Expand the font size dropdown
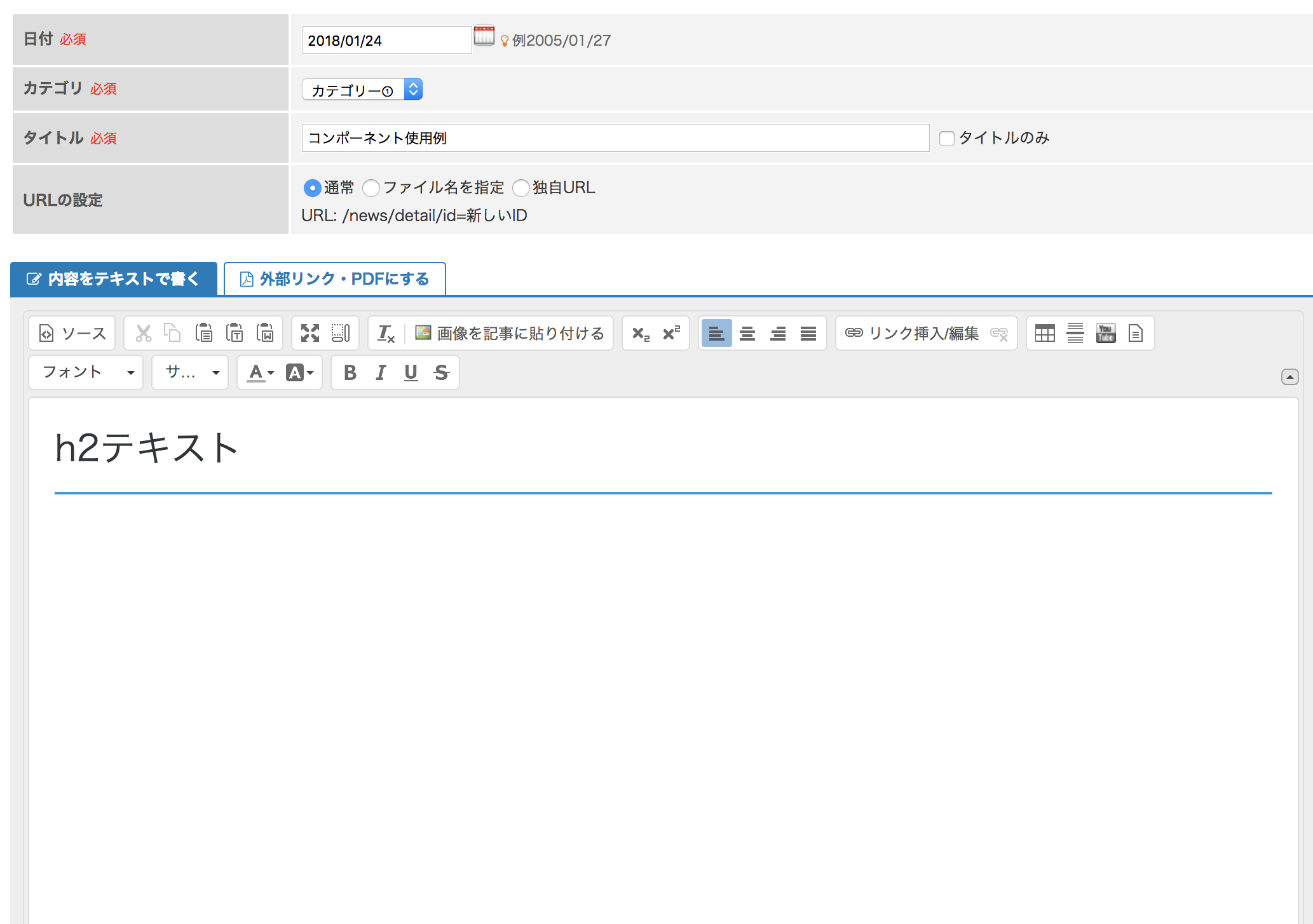The width and height of the screenshot is (1313, 924). pyautogui.click(x=190, y=372)
